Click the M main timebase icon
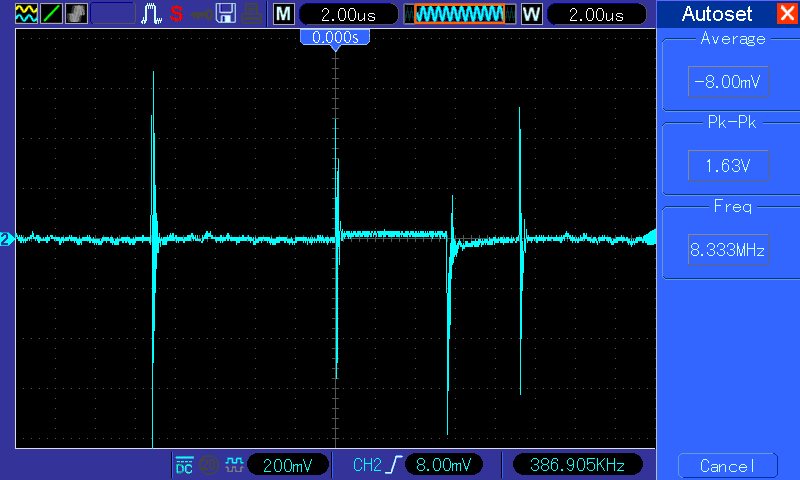Image resolution: width=800 pixels, height=480 pixels. [284, 14]
